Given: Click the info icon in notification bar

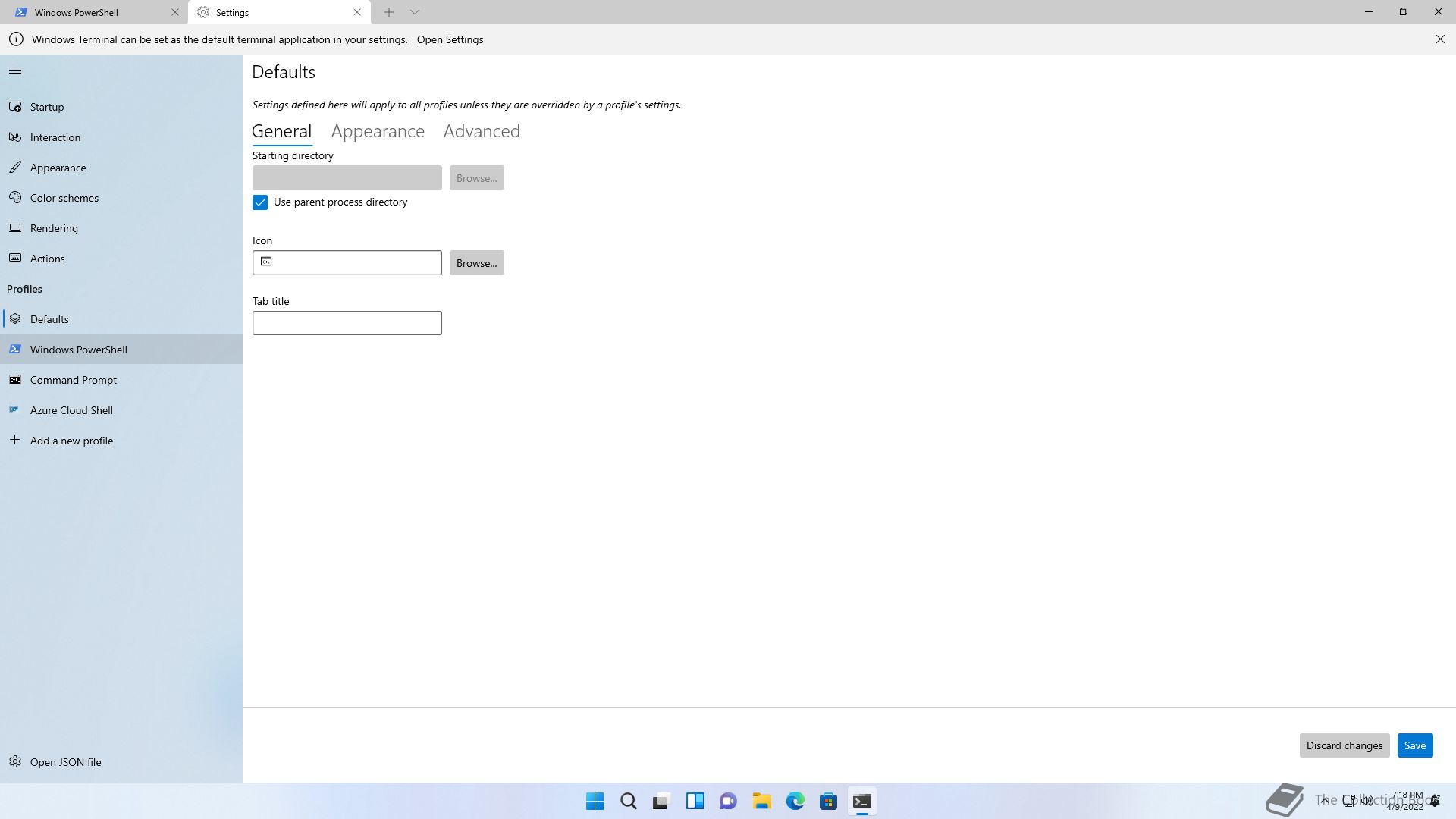Looking at the screenshot, I should point(16,39).
